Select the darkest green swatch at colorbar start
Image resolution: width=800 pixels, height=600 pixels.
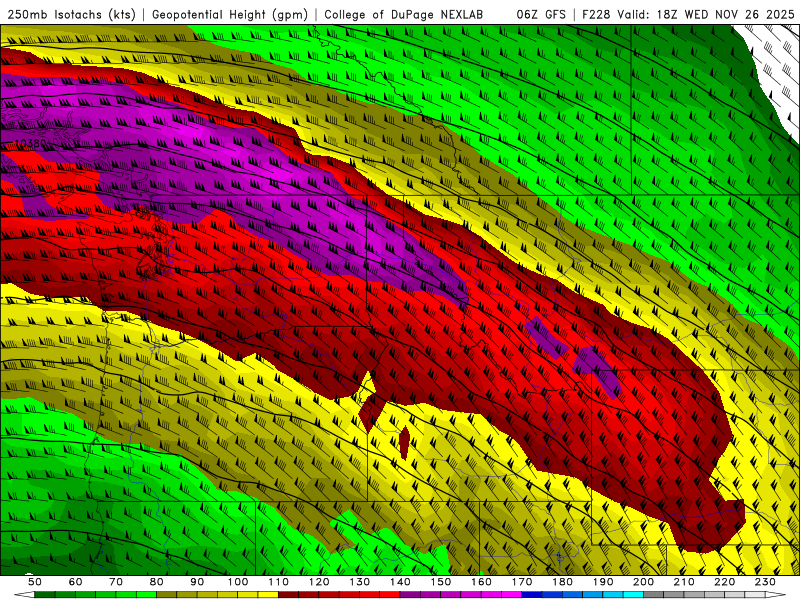click(45, 594)
